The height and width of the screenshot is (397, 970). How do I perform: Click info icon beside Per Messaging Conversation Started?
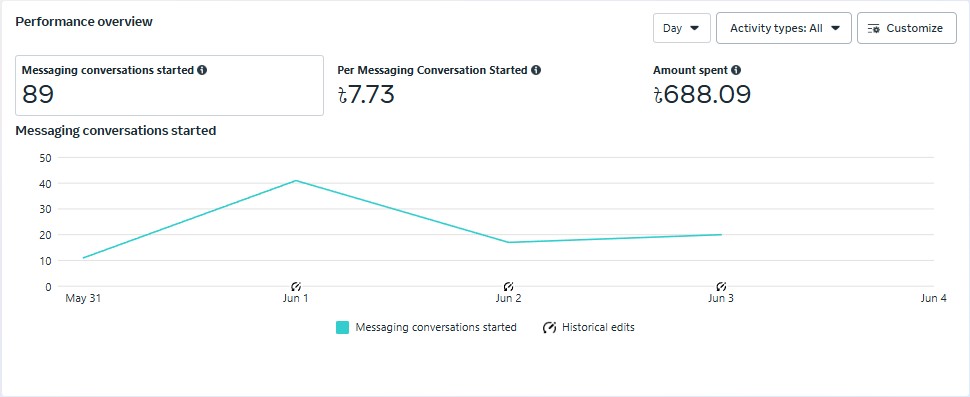pyautogui.click(x=536, y=70)
